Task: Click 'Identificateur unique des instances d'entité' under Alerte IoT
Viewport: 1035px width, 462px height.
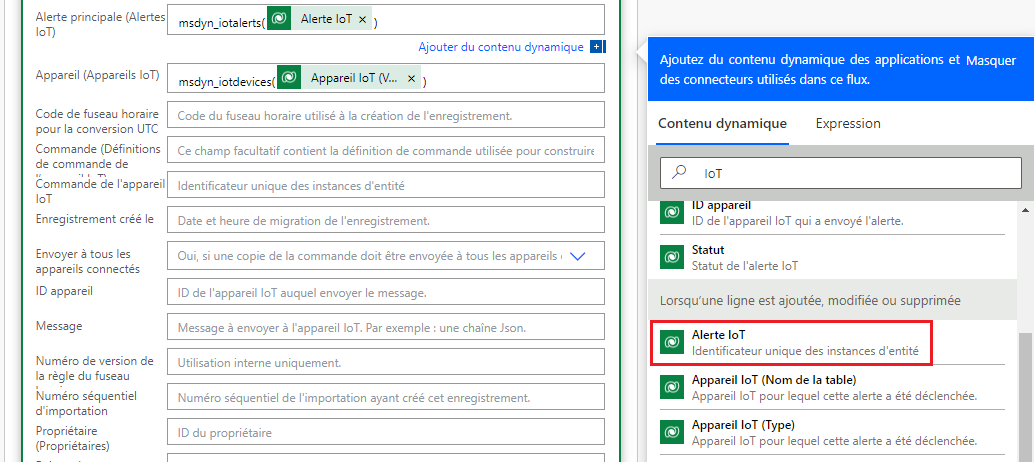Action: point(805,351)
